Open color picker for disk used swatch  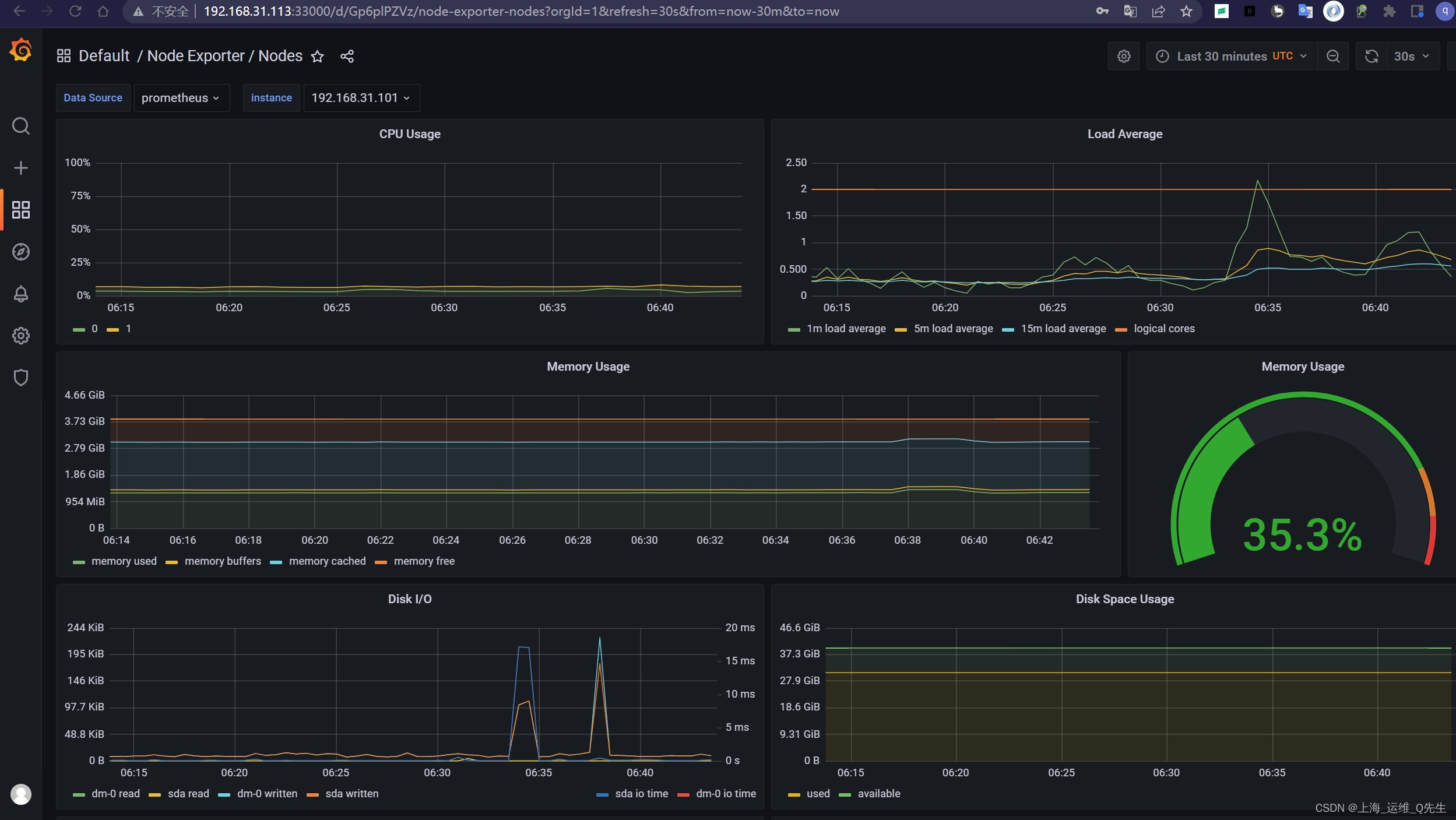click(793, 795)
